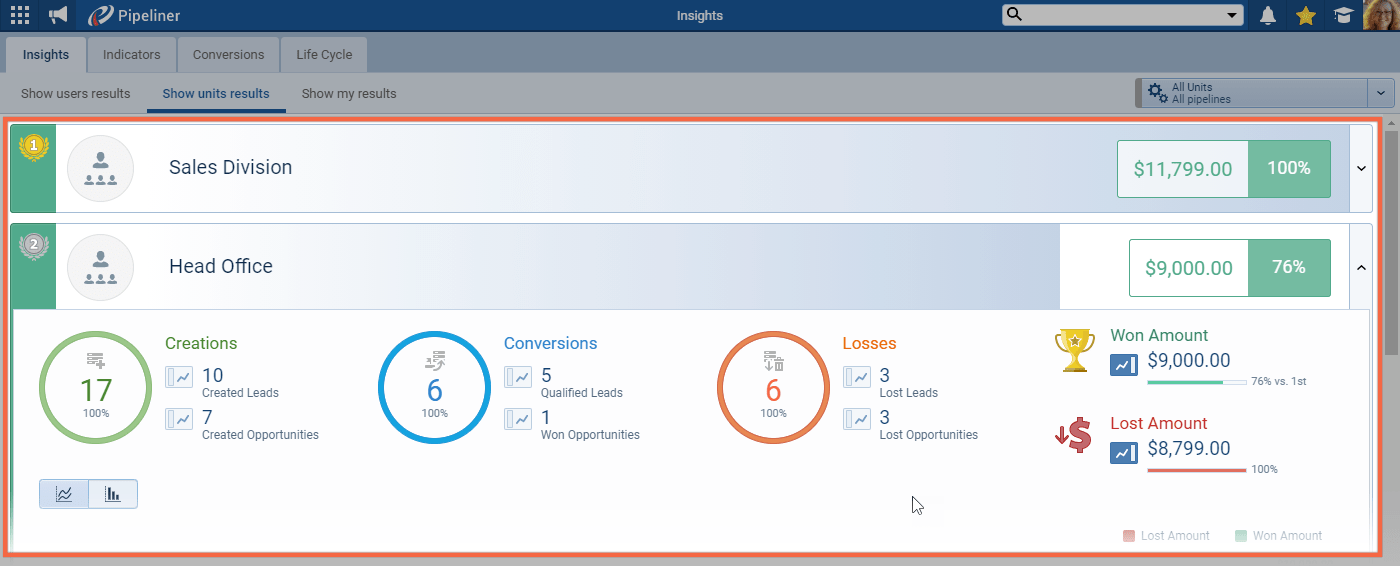
Task: Collapse the Head Office row
Action: click(x=1361, y=267)
